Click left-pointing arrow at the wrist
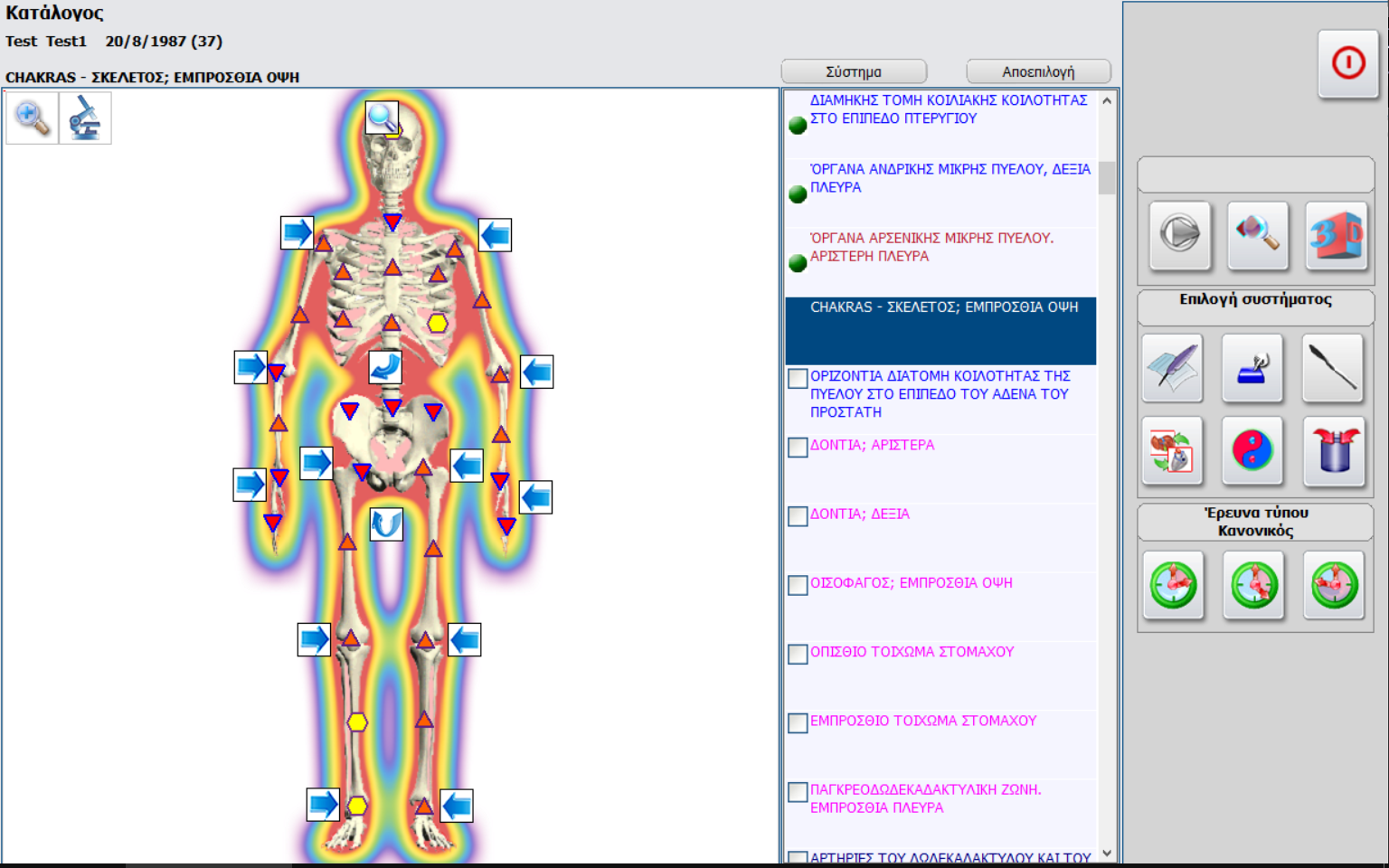Screen dimensions: 1389x868 pyautogui.click(x=536, y=497)
